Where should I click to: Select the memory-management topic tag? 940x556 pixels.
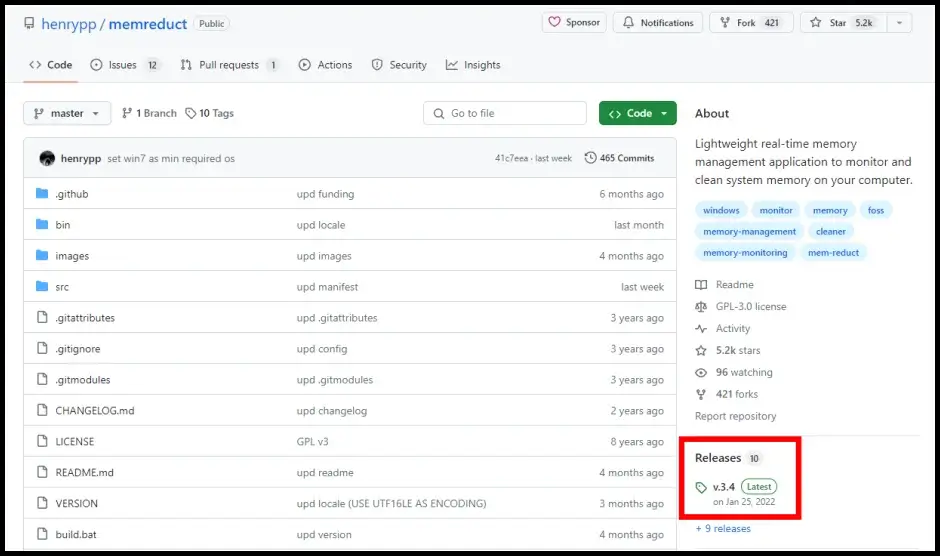pos(749,232)
